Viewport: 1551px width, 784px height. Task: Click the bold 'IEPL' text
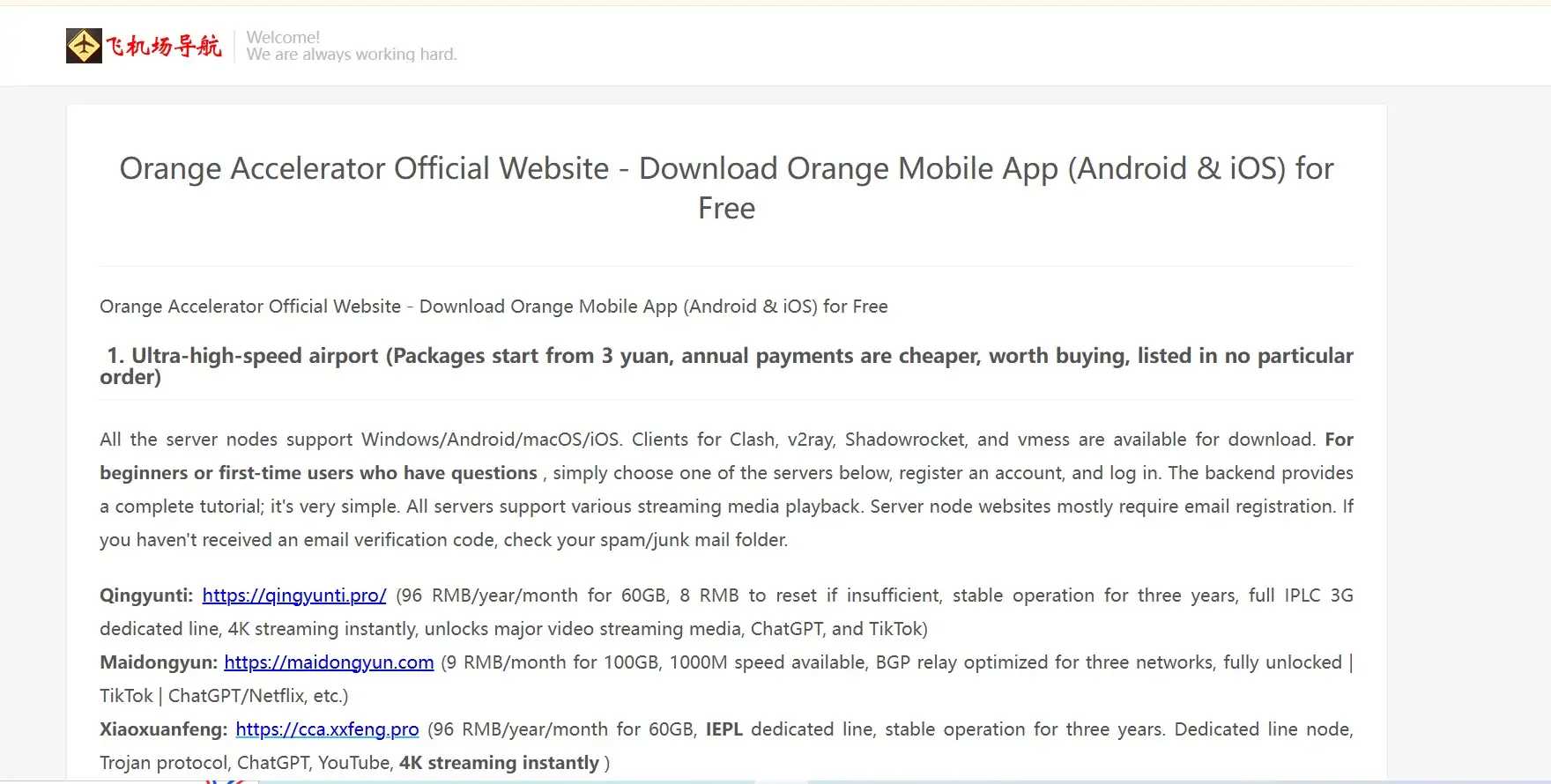(724, 729)
